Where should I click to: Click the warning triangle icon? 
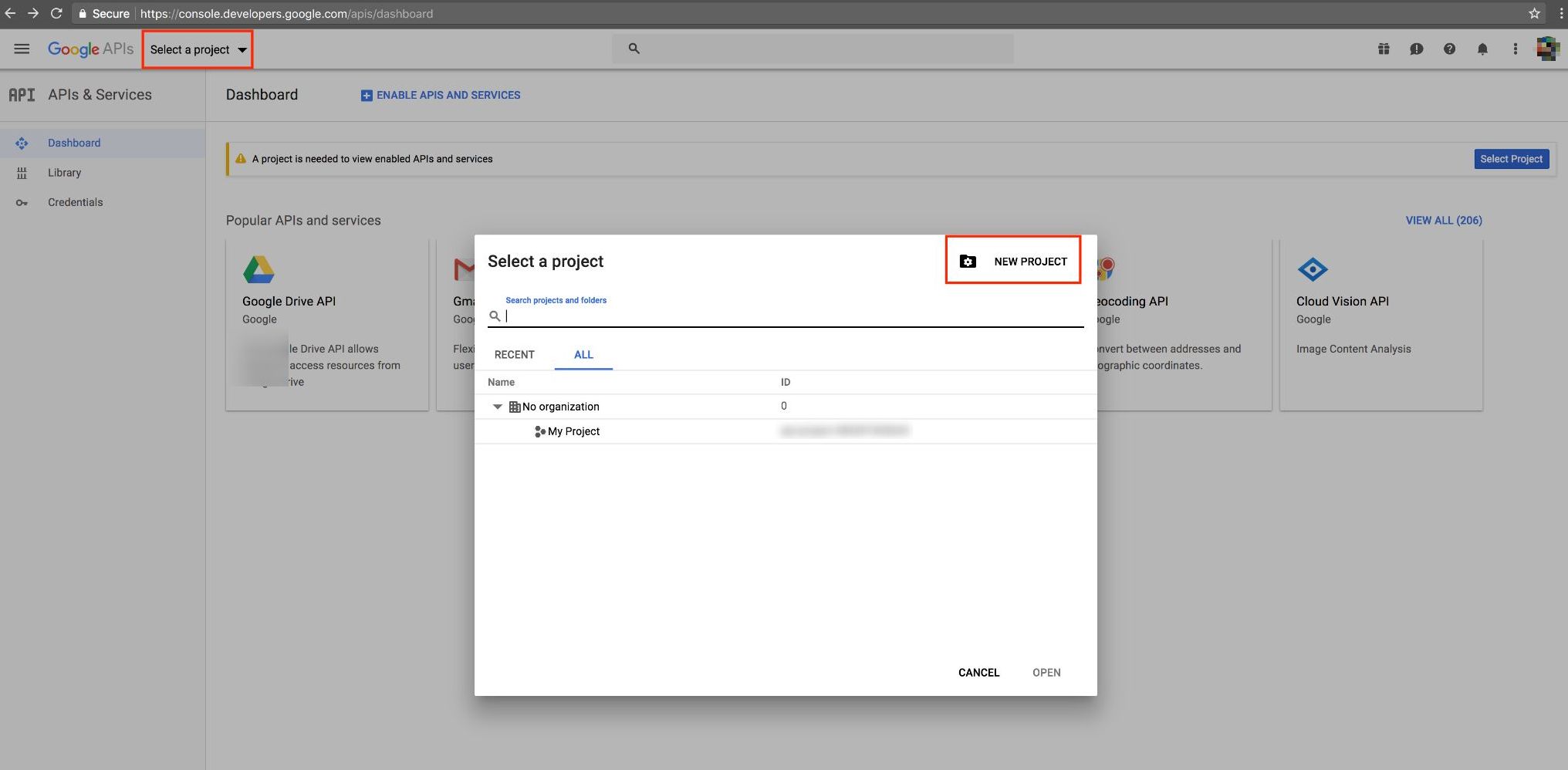(241, 159)
